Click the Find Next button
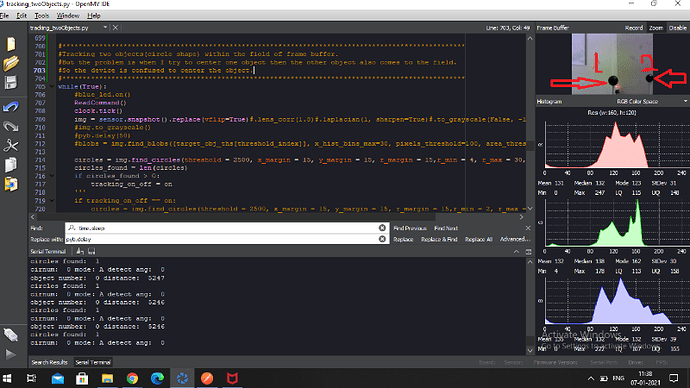 click(446, 228)
